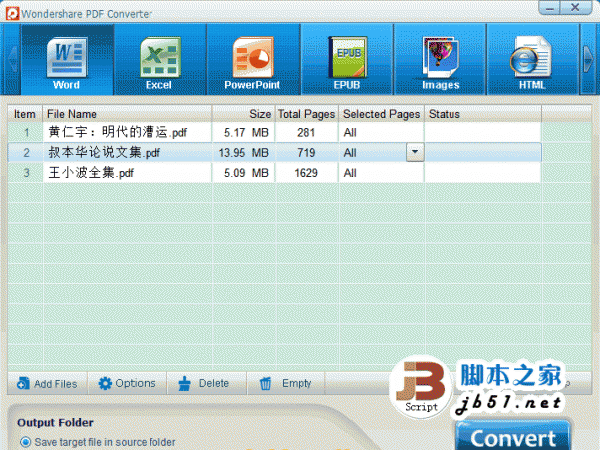Click the 1629 total pages cell

point(307,173)
